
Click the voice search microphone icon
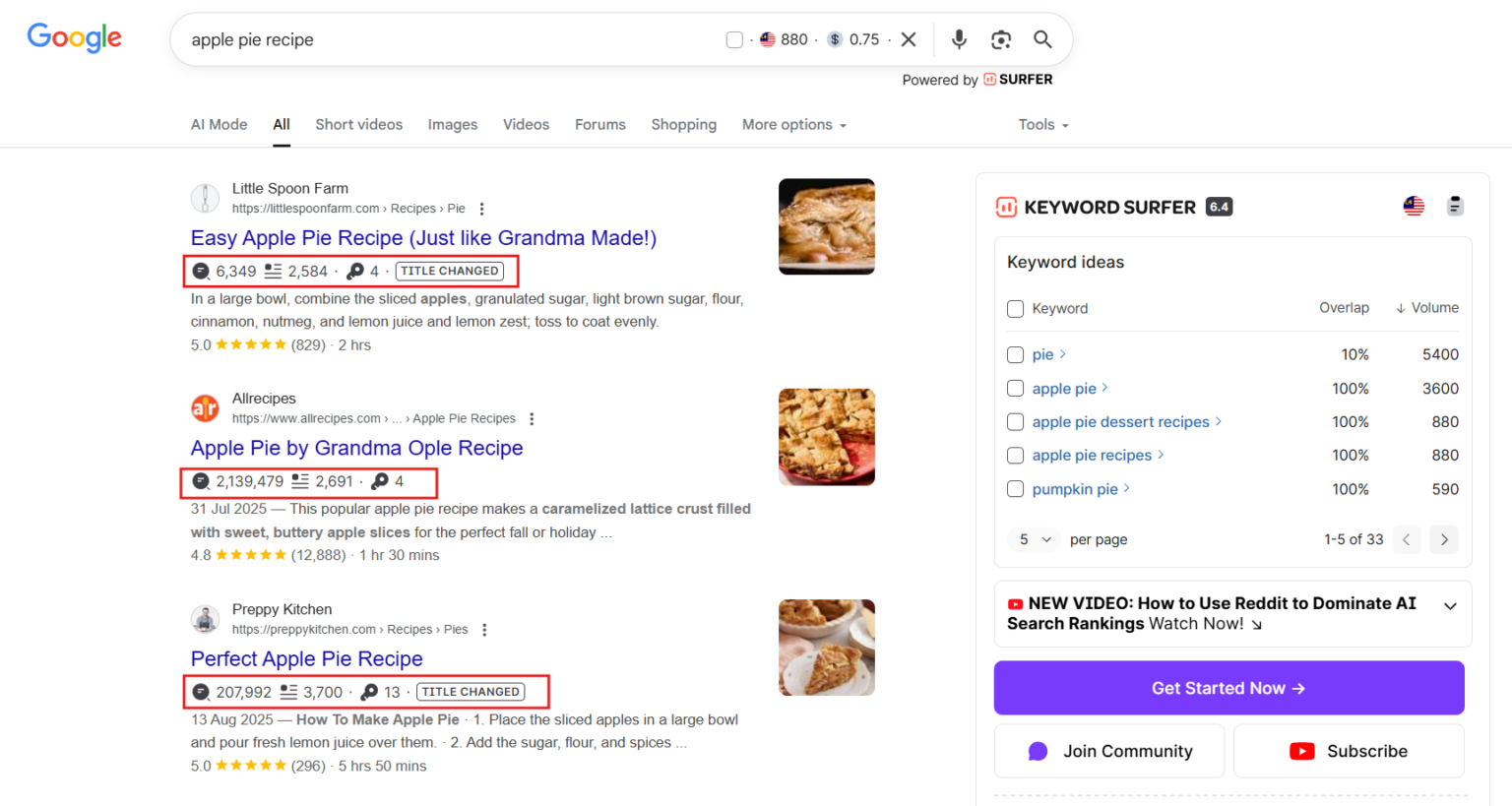pos(959,39)
